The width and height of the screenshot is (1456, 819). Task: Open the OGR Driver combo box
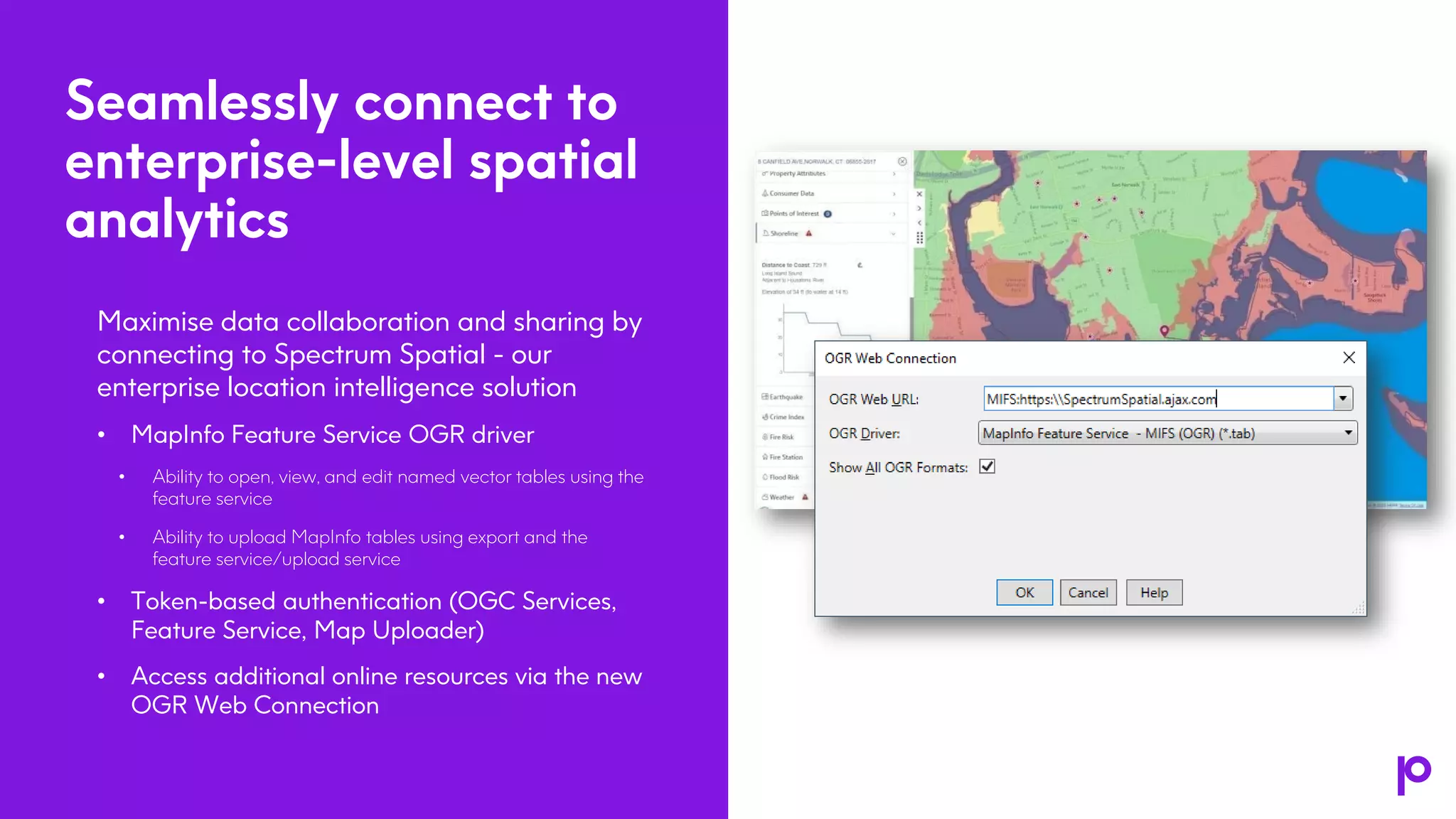point(1167,433)
